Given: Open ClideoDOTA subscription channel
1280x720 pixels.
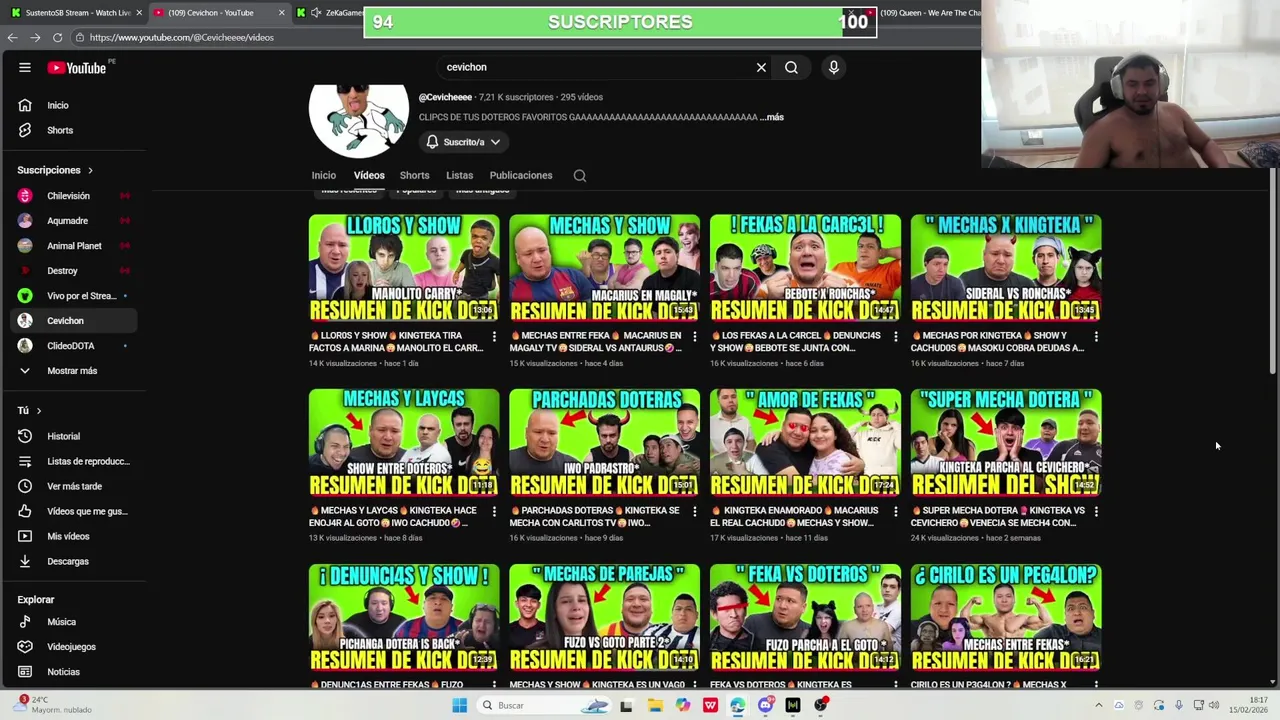Looking at the screenshot, I should pyautogui.click(x=69, y=346).
